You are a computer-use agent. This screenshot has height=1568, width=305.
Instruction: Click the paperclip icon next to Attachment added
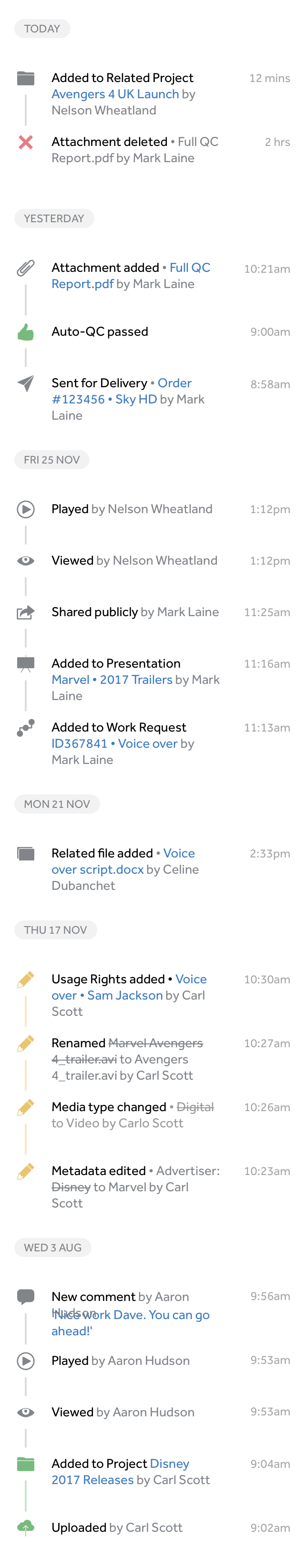26,268
